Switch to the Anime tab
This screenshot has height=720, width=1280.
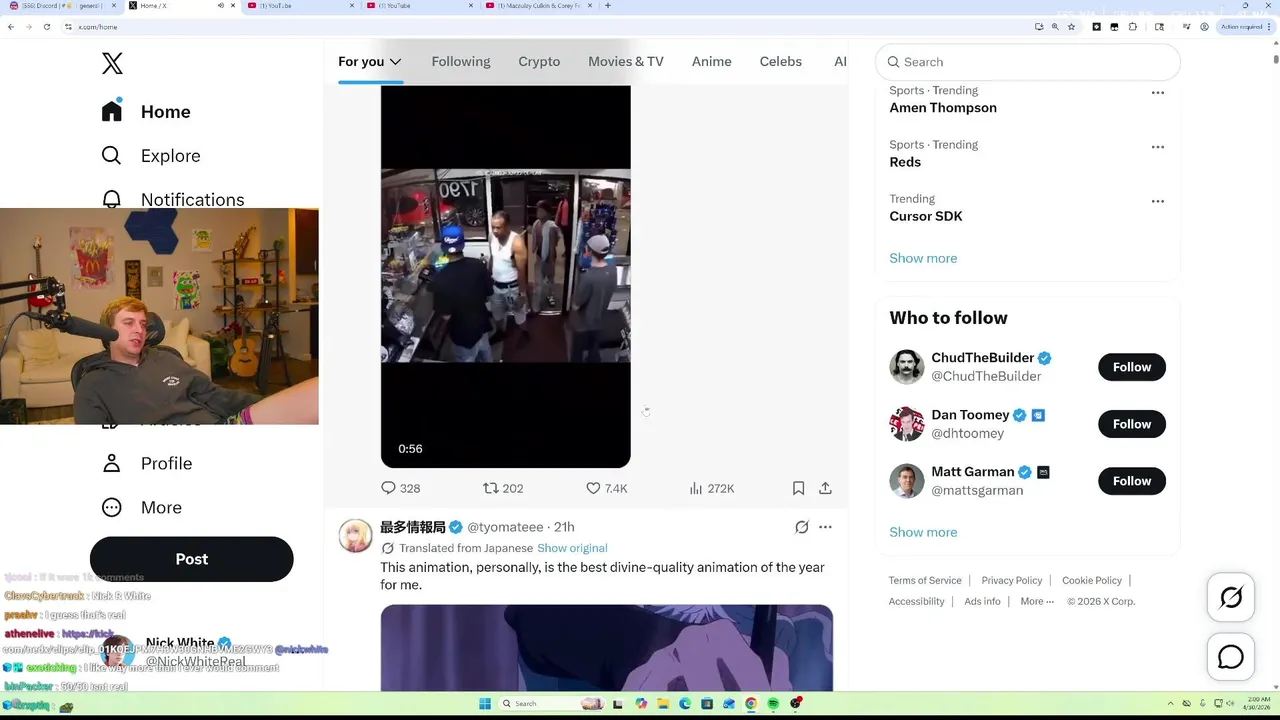pyautogui.click(x=712, y=62)
